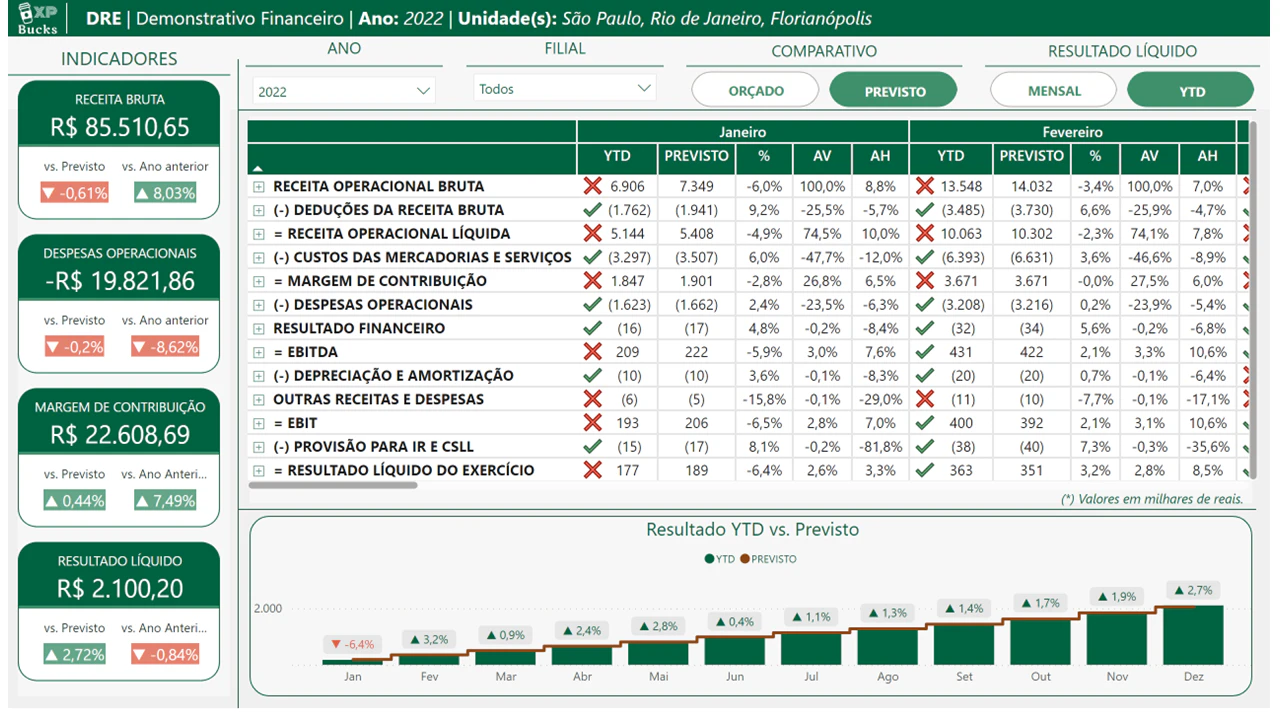The image size is (1280, 720).
Task: Click red X icon in Resultado Líquido Janeiro
Action: click(593, 470)
